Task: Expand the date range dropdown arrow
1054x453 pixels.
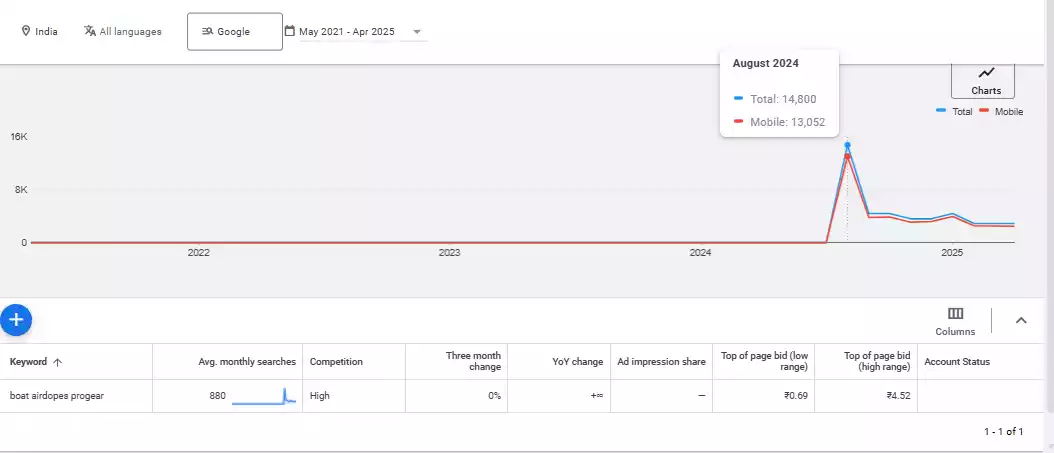Action: click(x=417, y=32)
